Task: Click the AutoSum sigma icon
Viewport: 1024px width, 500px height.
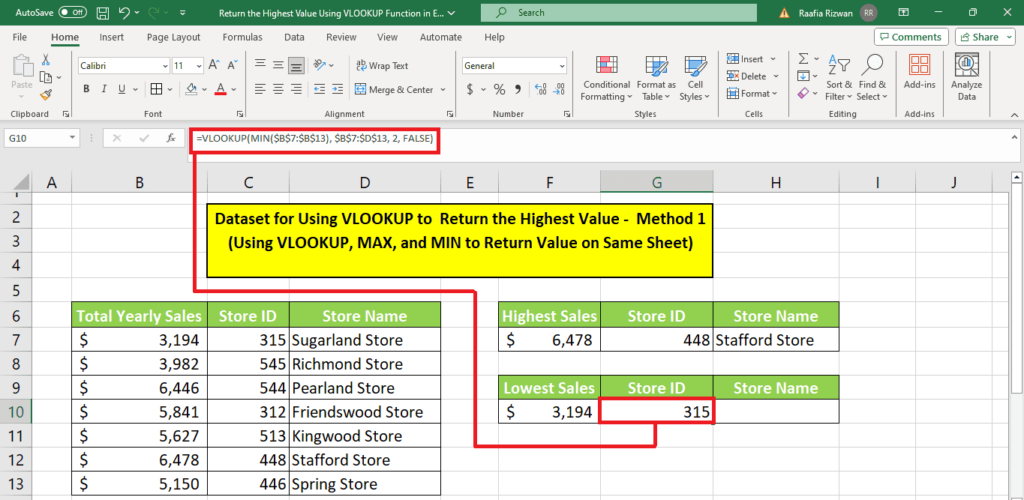Action: 803,60
